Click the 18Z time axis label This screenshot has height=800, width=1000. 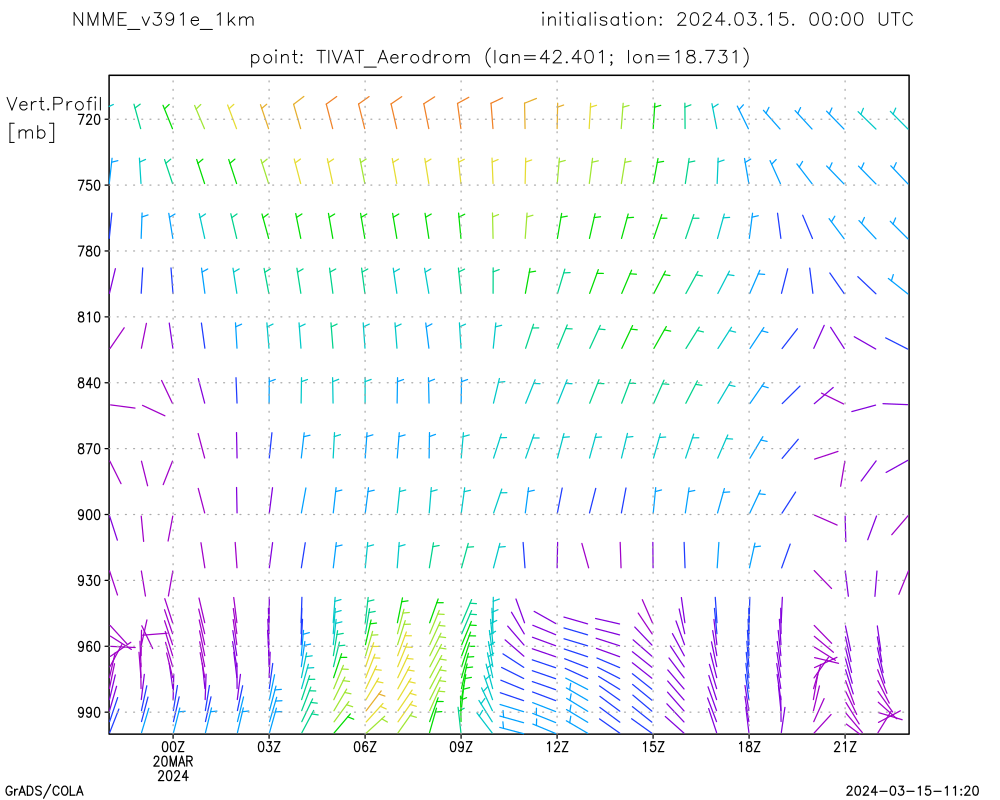(749, 747)
